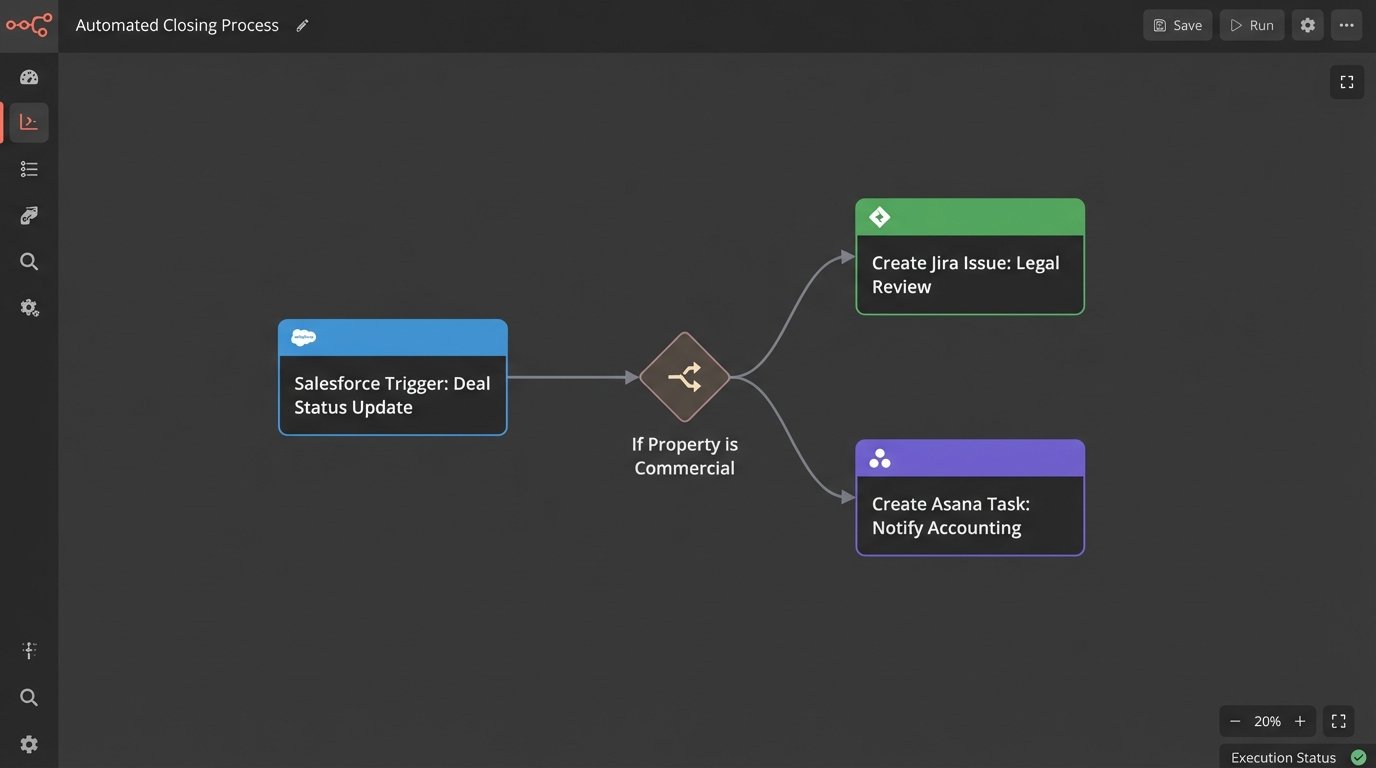Viewport: 1376px width, 768px height.
Task: Edit the workflow title with the pencil icon
Action: (302, 25)
